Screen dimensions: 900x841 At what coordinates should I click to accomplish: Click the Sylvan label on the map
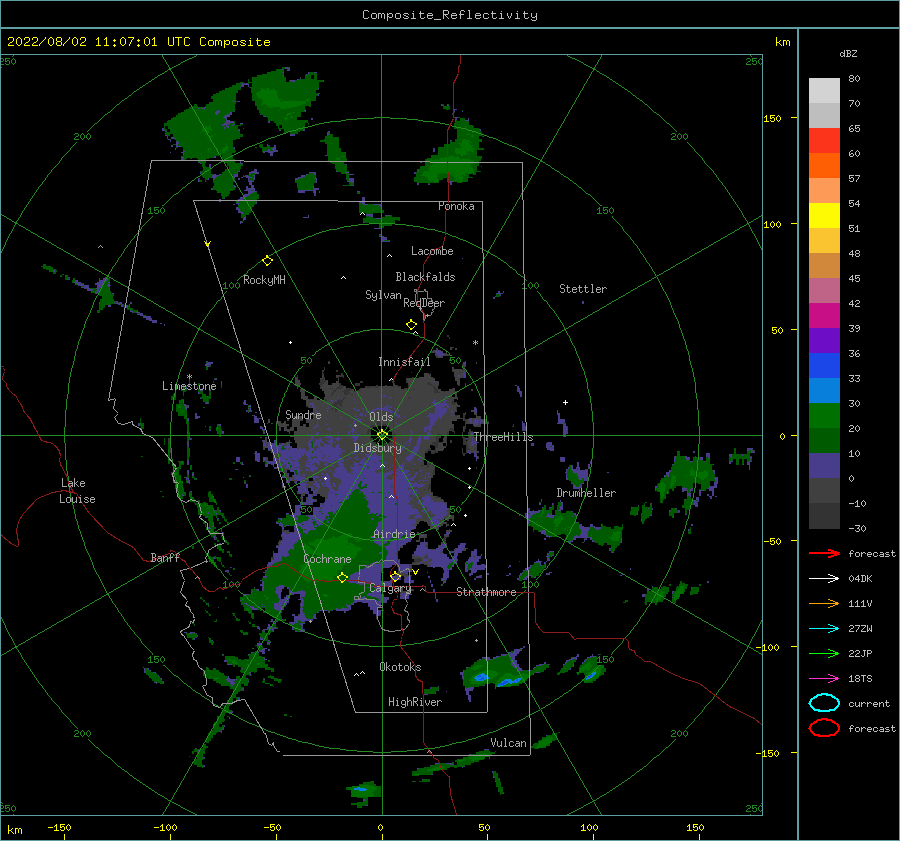[383, 295]
